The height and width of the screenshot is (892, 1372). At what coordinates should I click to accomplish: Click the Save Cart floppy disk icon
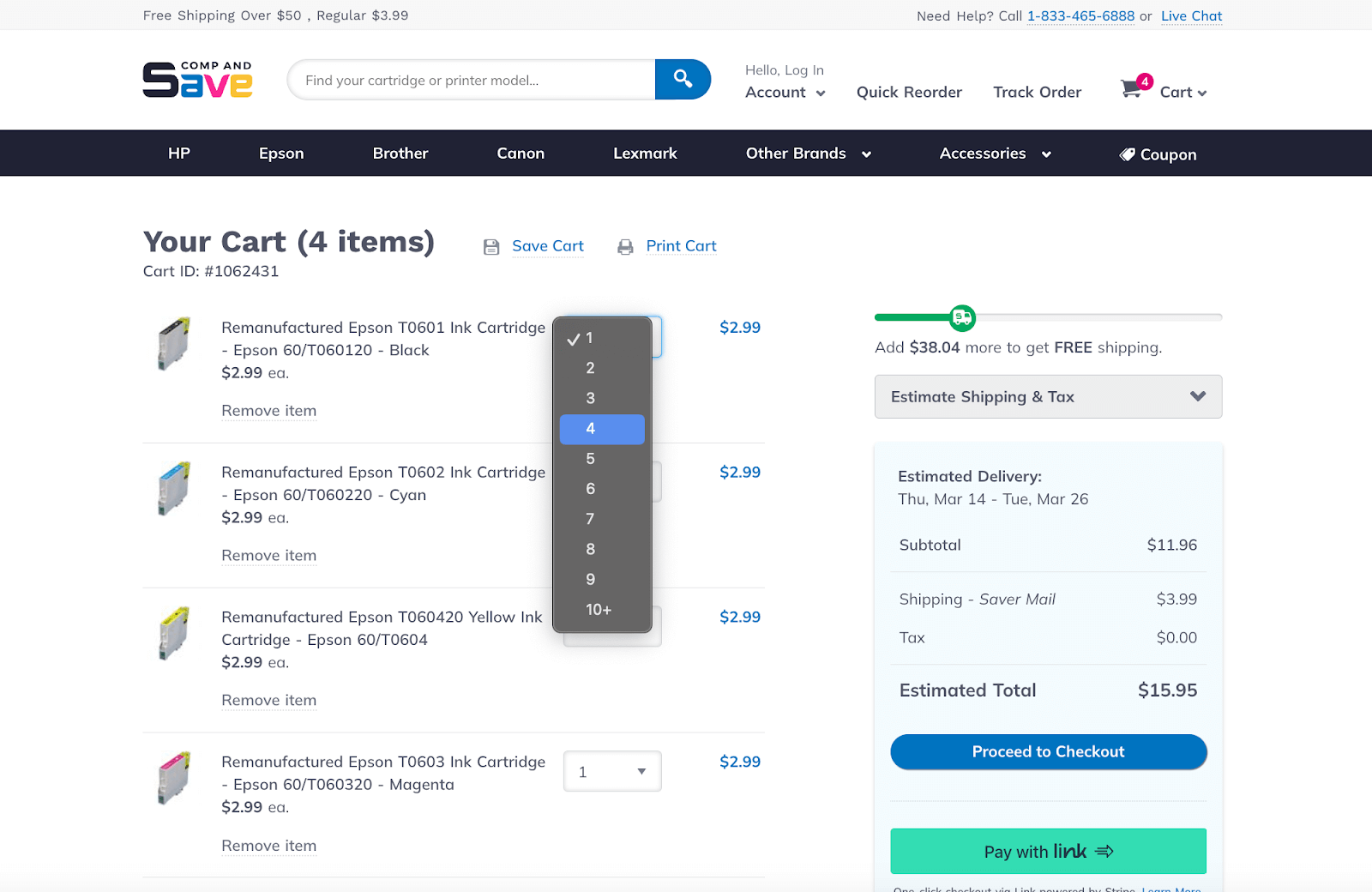[491, 247]
